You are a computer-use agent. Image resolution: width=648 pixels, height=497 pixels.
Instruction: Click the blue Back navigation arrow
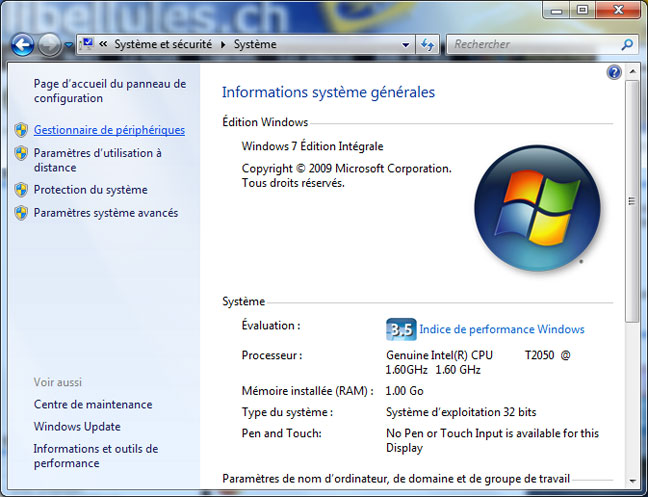22,45
